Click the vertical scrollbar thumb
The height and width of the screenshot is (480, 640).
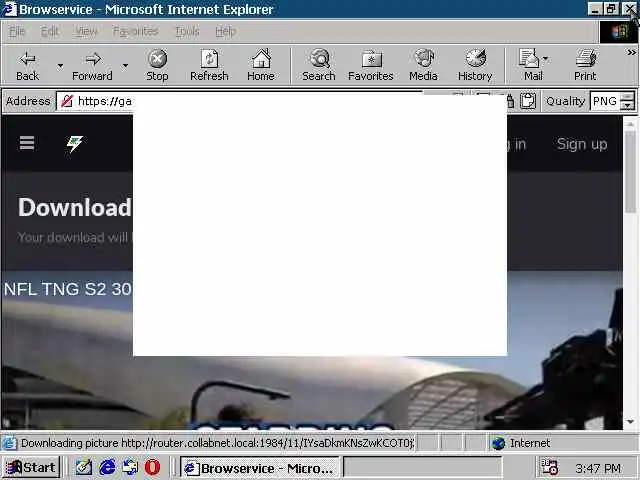pyautogui.click(x=631, y=171)
